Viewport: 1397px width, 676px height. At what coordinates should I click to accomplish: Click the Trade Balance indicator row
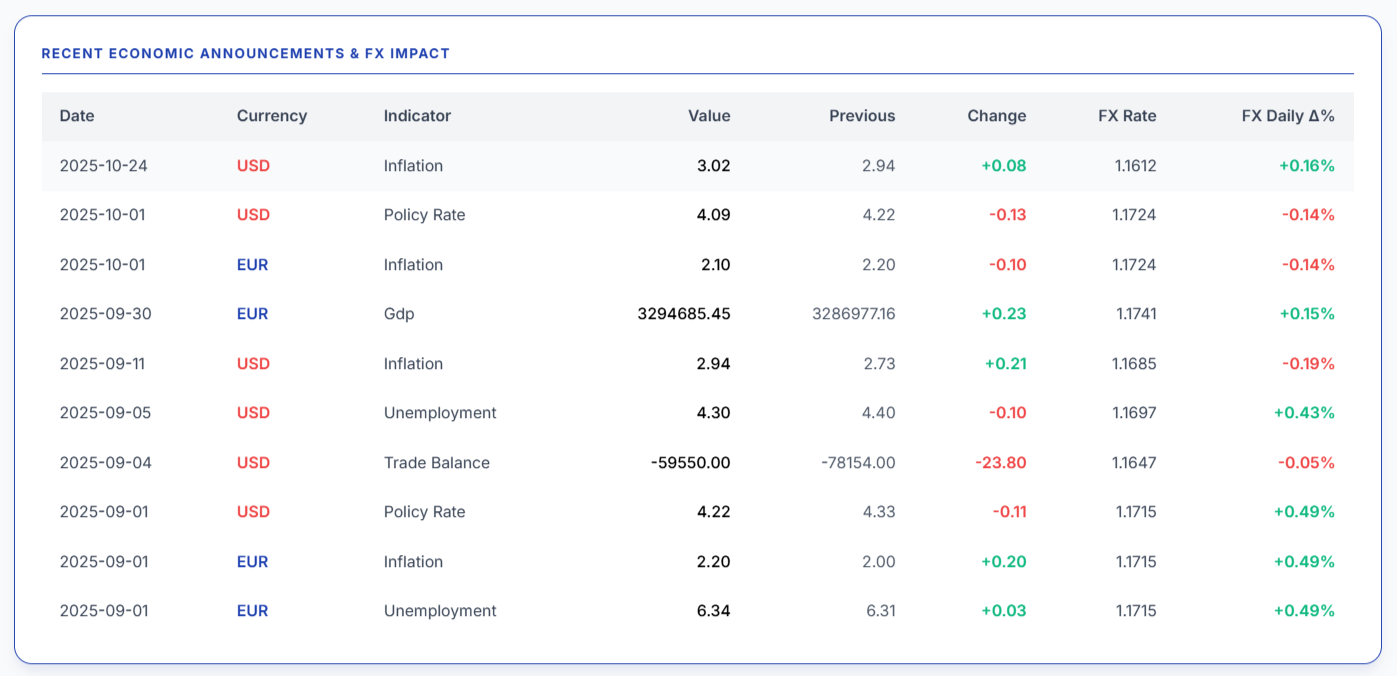click(x=437, y=462)
